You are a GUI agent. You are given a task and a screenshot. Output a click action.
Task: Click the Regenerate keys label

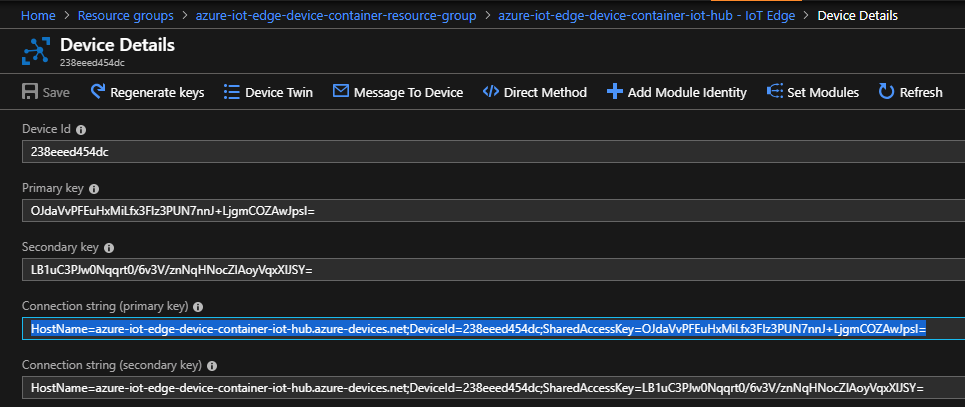coord(157,92)
